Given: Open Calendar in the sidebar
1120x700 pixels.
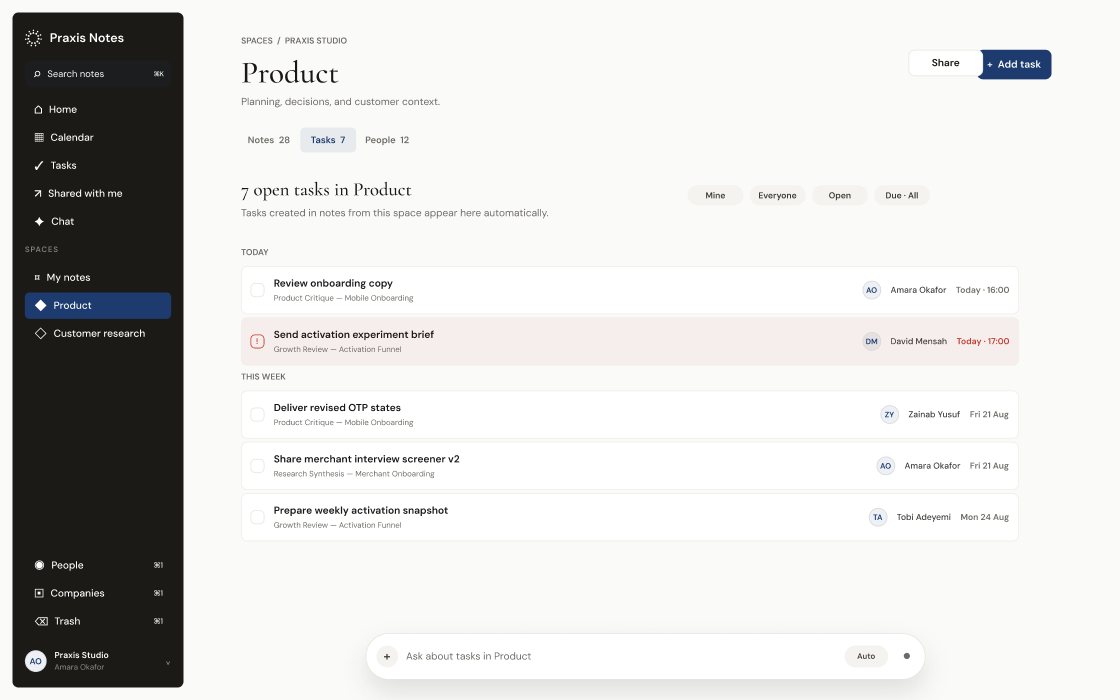Looking at the screenshot, I should click(x=98, y=137).
